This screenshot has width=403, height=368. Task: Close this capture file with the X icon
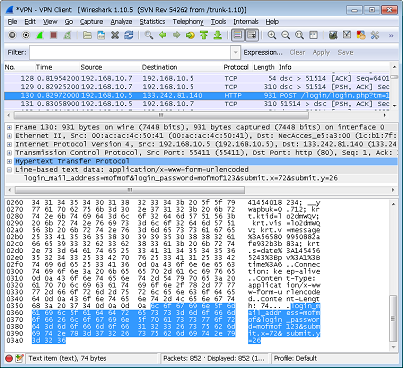115,35
